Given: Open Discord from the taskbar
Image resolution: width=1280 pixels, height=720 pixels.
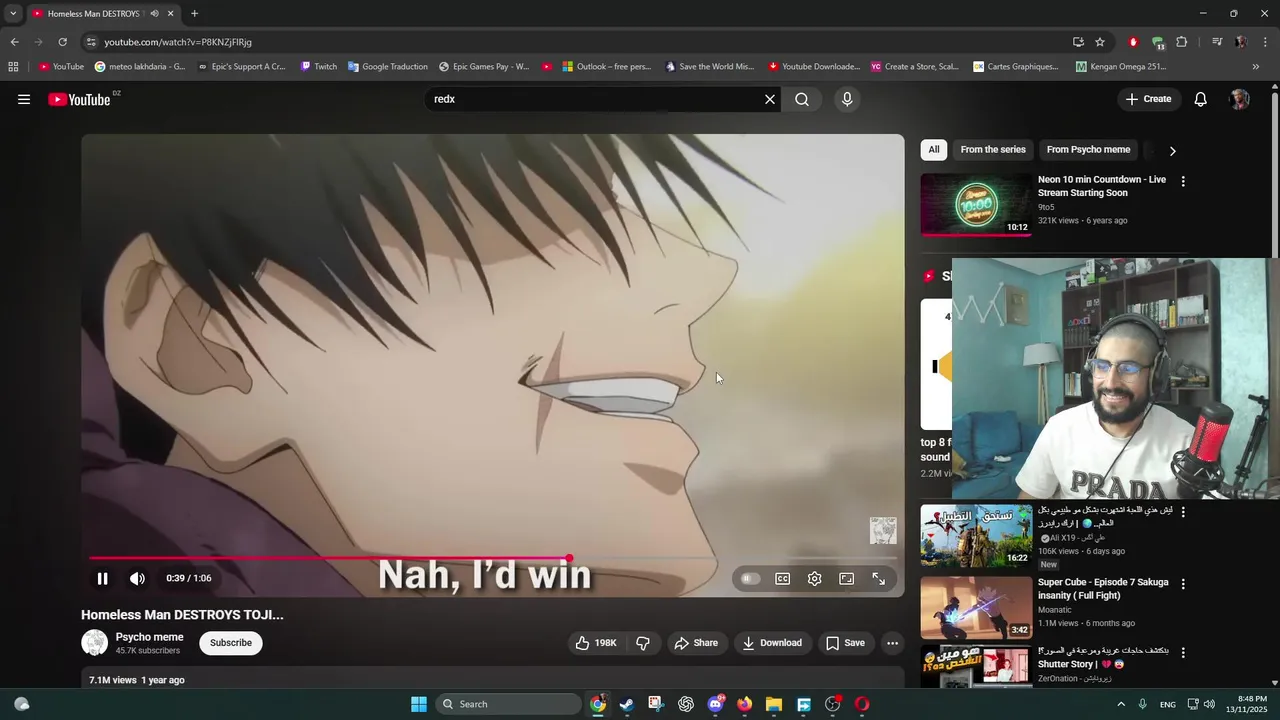Looking at the screenshot, I should click(x=715, y=704).
